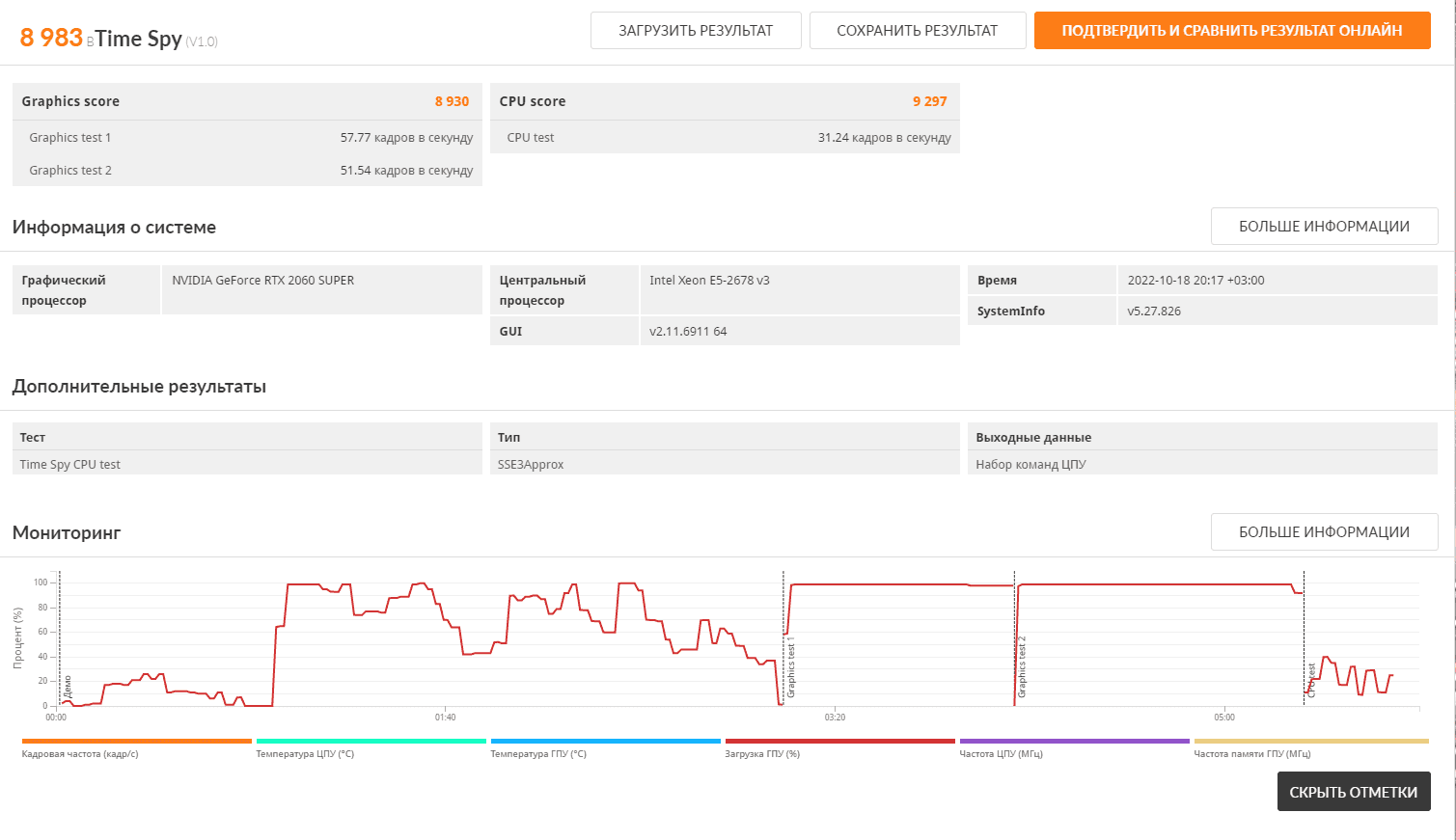Click the CPU test row label
This screenshot has width=1456, height=840.
531,138
